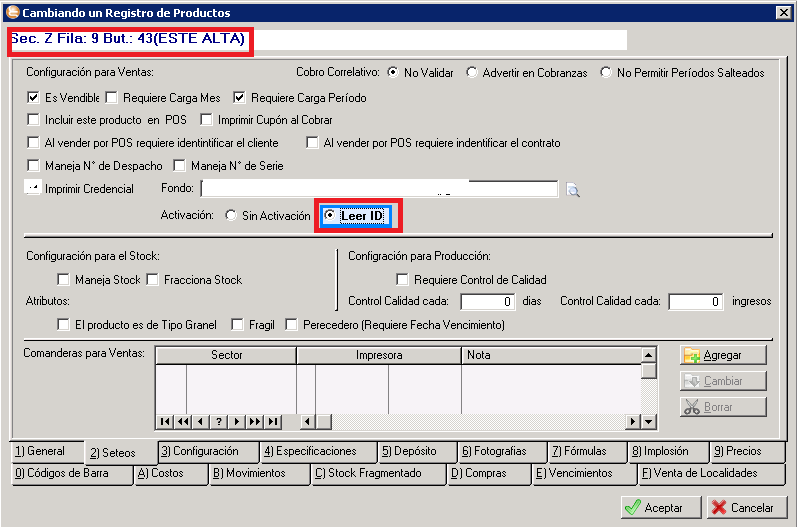The width and height of the screenshot is (797, 527).
Task: Click the help question mark navigation button
Action: pos(219,421)
